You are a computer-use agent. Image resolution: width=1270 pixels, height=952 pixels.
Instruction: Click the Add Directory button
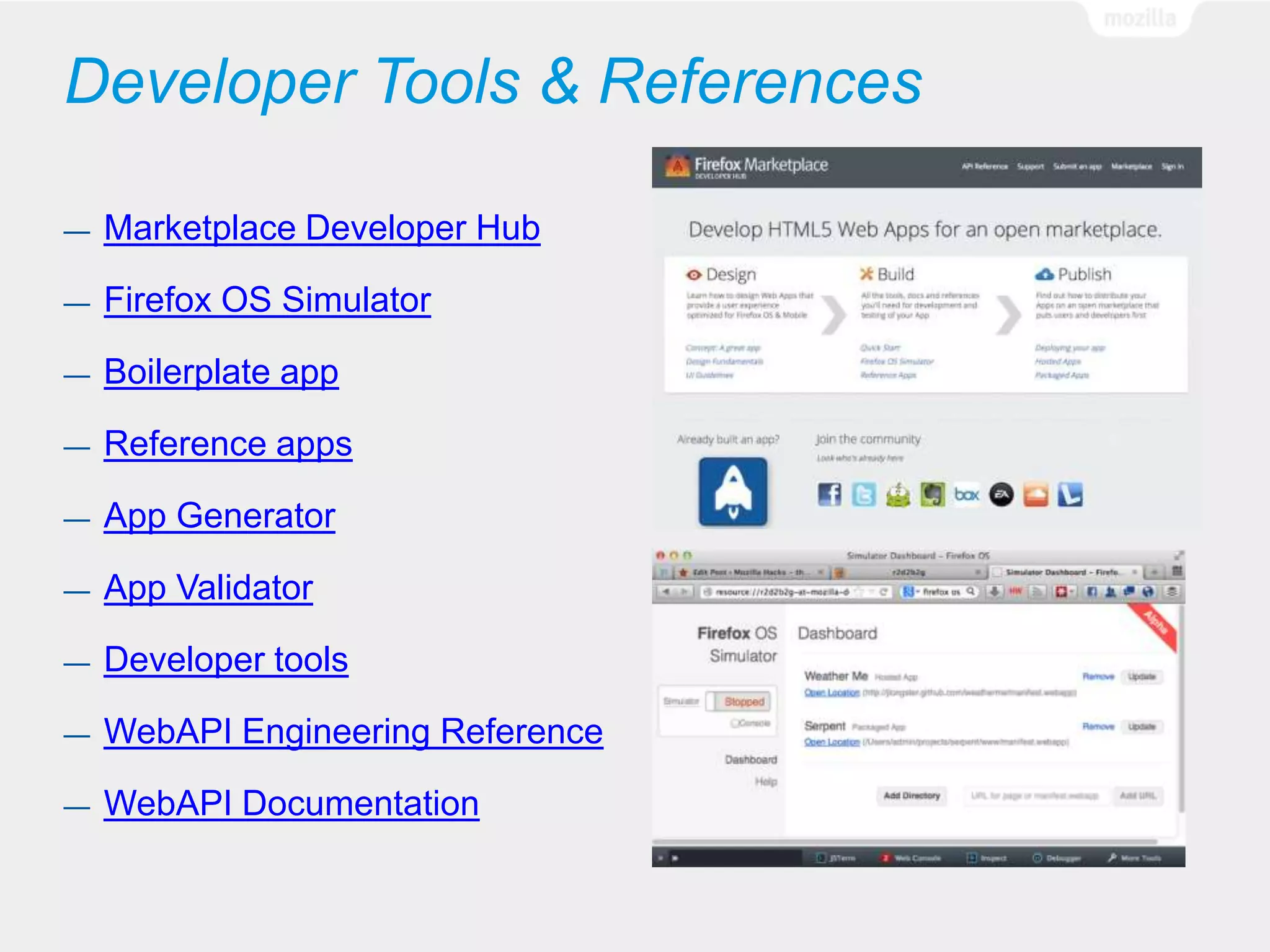(x=912, y=796)
